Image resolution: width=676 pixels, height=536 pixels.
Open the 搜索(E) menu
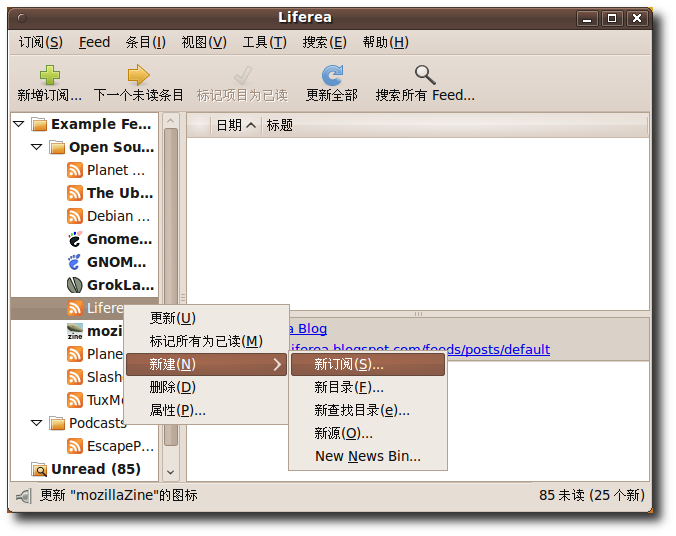pos(324,42)
